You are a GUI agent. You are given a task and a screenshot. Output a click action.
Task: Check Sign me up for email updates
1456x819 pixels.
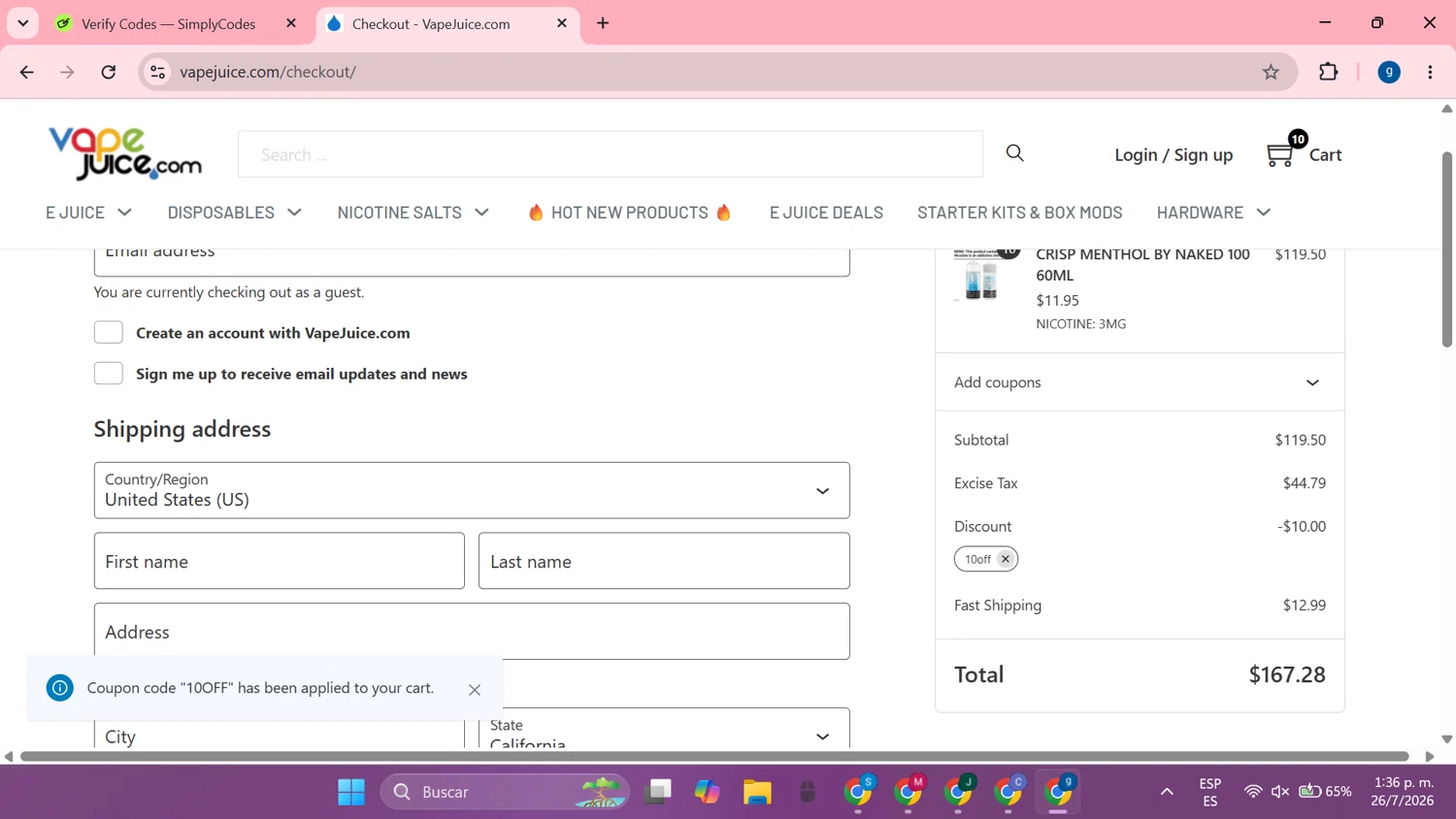click(x=109, y=374)
